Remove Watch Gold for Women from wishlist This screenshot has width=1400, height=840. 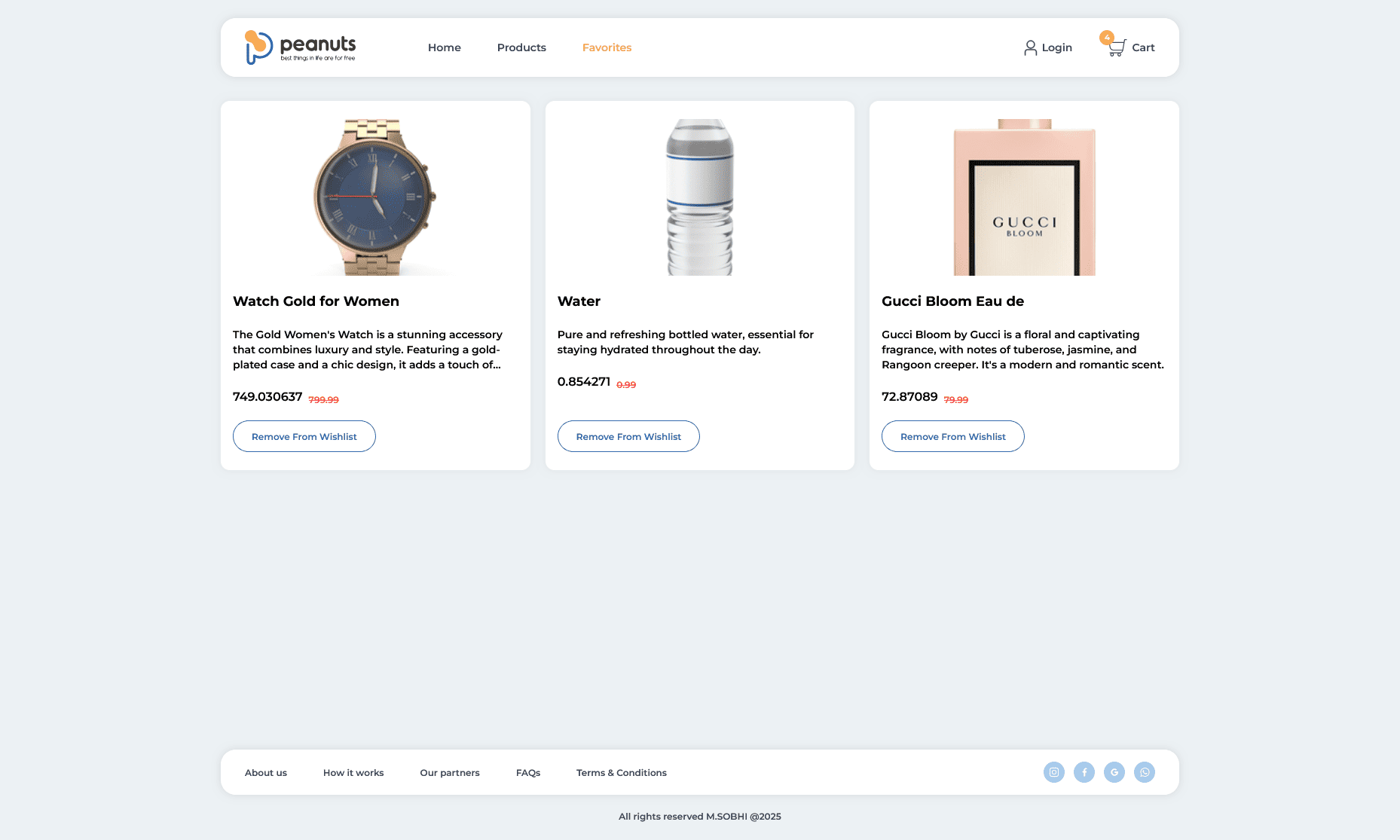[x=304, y=436]
